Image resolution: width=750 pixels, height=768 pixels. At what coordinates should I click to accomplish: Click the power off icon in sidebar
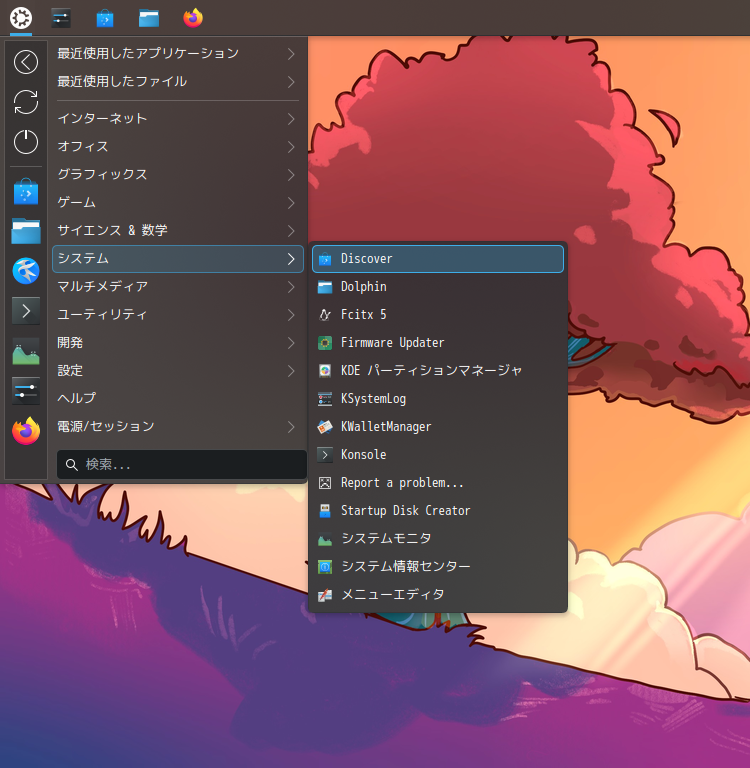click(26, 142)
